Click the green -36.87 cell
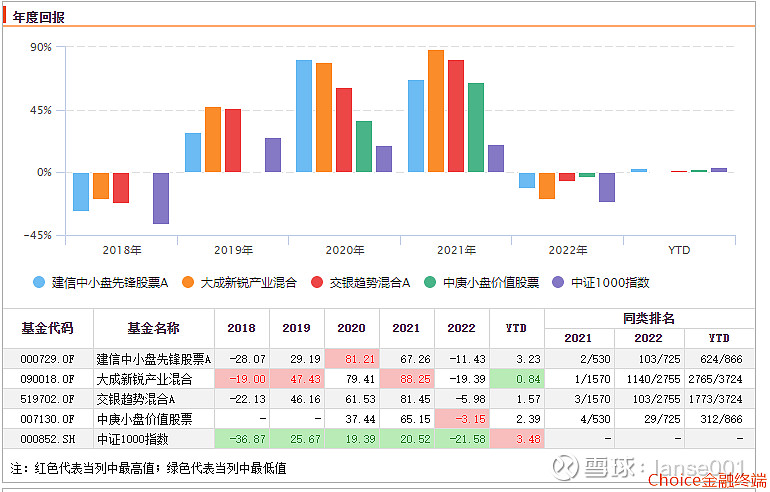This screenshot has height=492, width=770. pyautogui.click(x=242, y=439)
